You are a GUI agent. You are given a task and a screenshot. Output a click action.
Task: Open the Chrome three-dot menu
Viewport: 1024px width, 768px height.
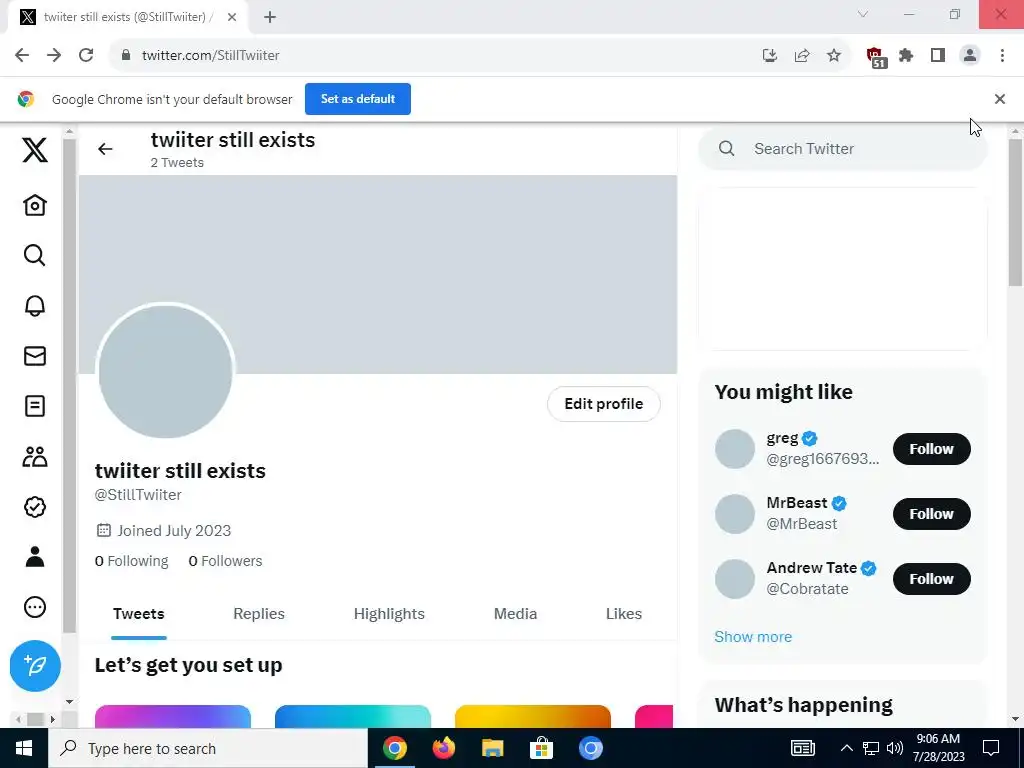point(1002,56)
